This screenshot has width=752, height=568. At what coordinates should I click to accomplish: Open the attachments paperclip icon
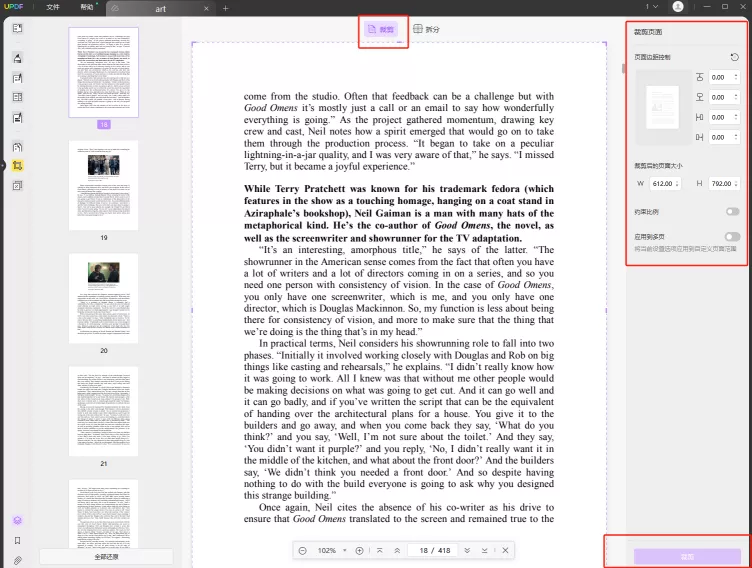click(x=18, y=560)
